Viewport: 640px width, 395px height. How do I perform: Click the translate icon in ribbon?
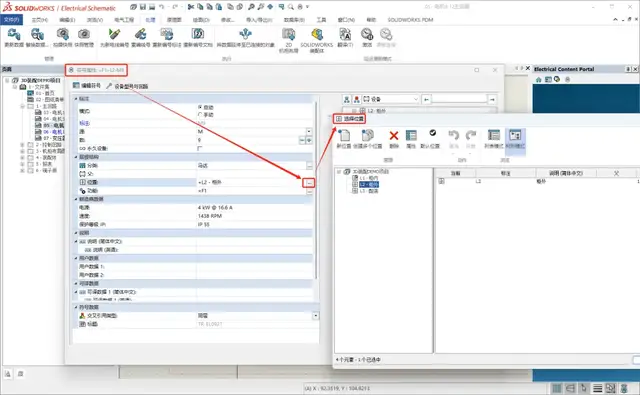pos(345,34)
